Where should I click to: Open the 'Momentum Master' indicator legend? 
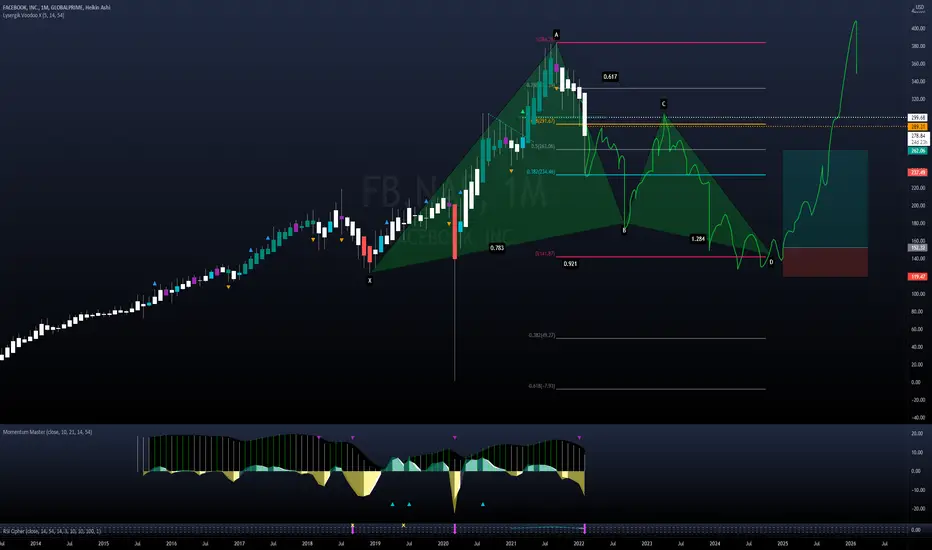click(x=48, y=432)
